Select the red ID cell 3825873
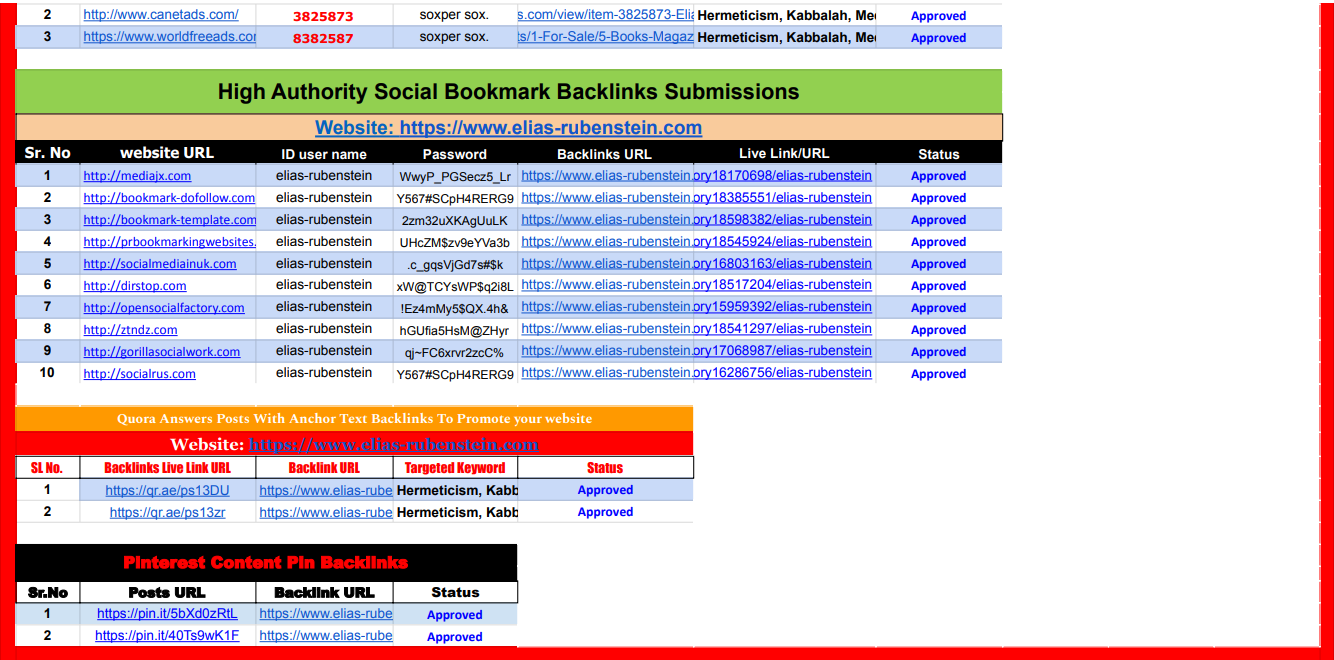The image size is (1334, 660). pyautogui.click(x=323, y=16)
